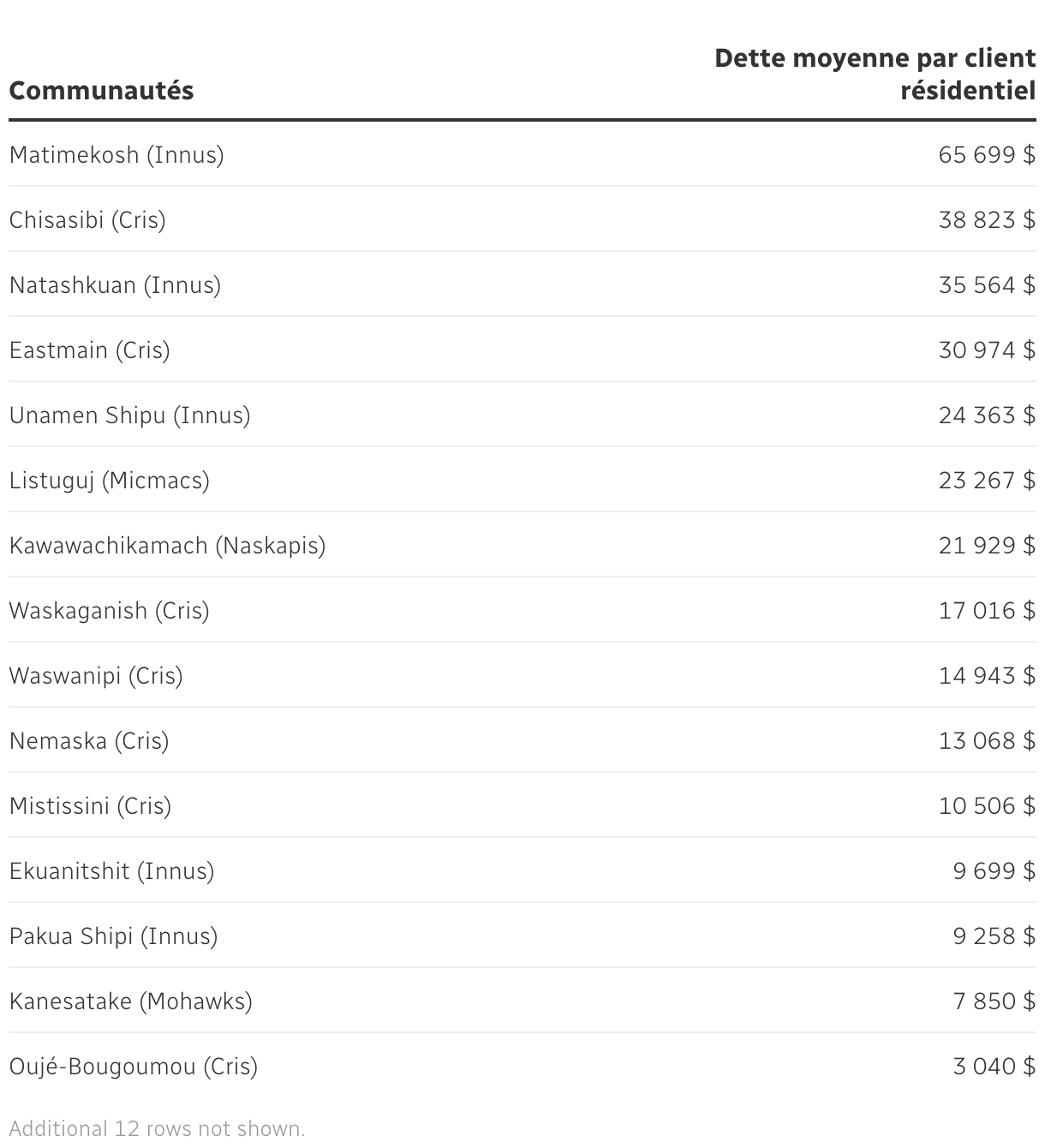Select the 17 016 $ value for Waskaganish
This screenshot has height=1148, width=1045.
point(987,611)
